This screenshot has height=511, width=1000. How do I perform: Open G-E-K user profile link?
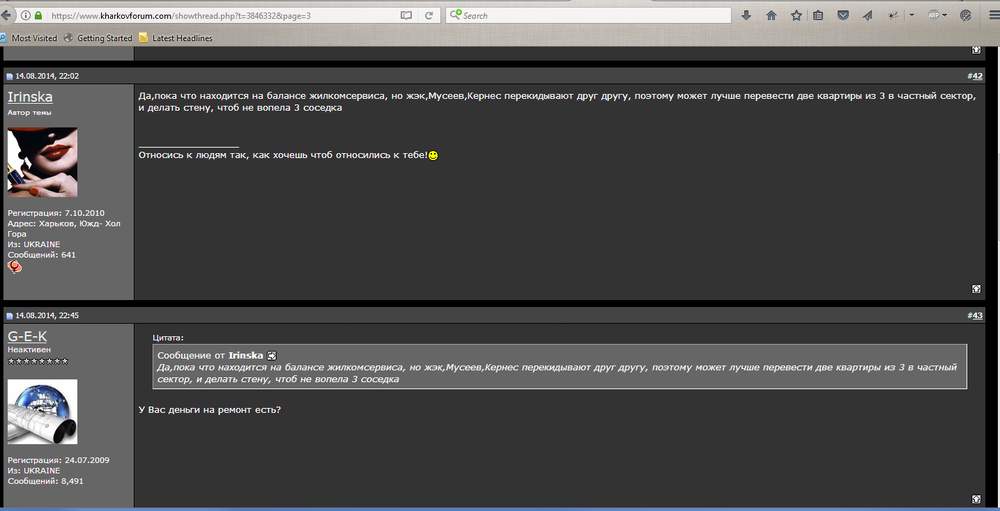[27, 336]
